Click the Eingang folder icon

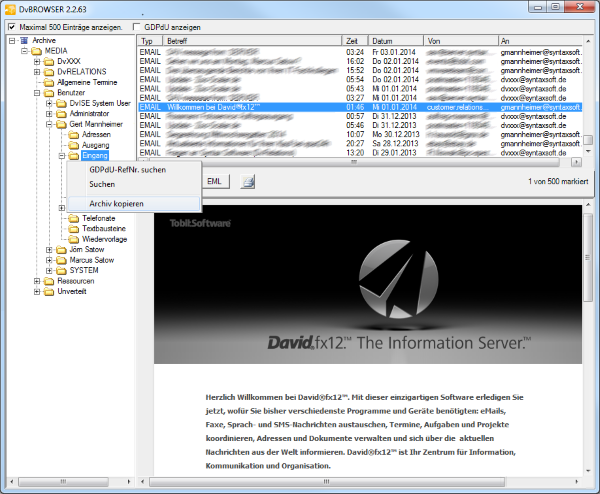[x=73, y=155]
